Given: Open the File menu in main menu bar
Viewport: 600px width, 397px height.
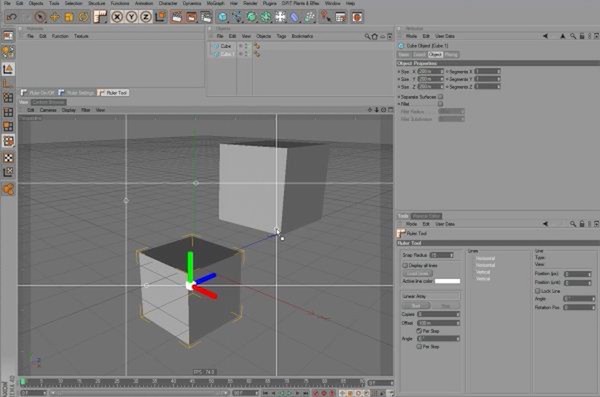Looking at the screenshot, I should click(7, 3).
